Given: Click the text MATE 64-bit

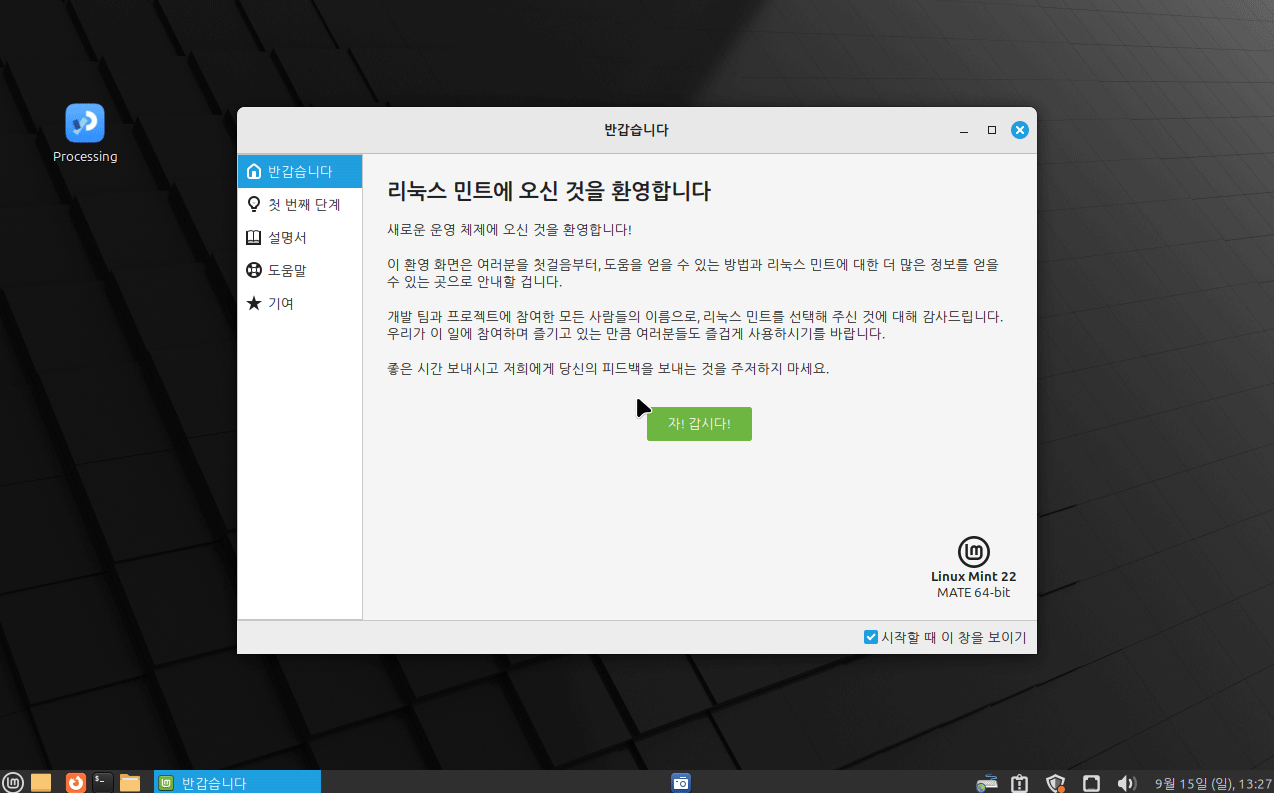Looking at the screenshot, I should pyautogui.click(x=973, y=592).
